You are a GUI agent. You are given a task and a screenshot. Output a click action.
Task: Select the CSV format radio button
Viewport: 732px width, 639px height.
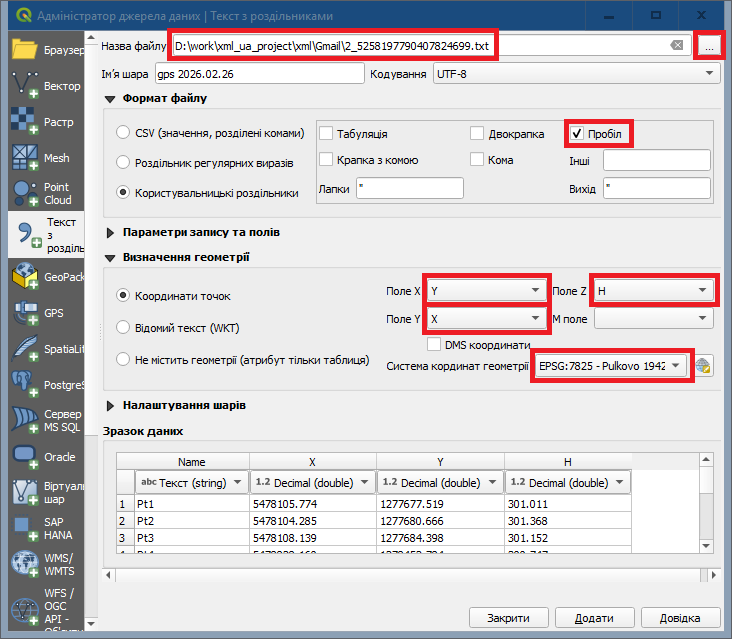tap(124, 132)
